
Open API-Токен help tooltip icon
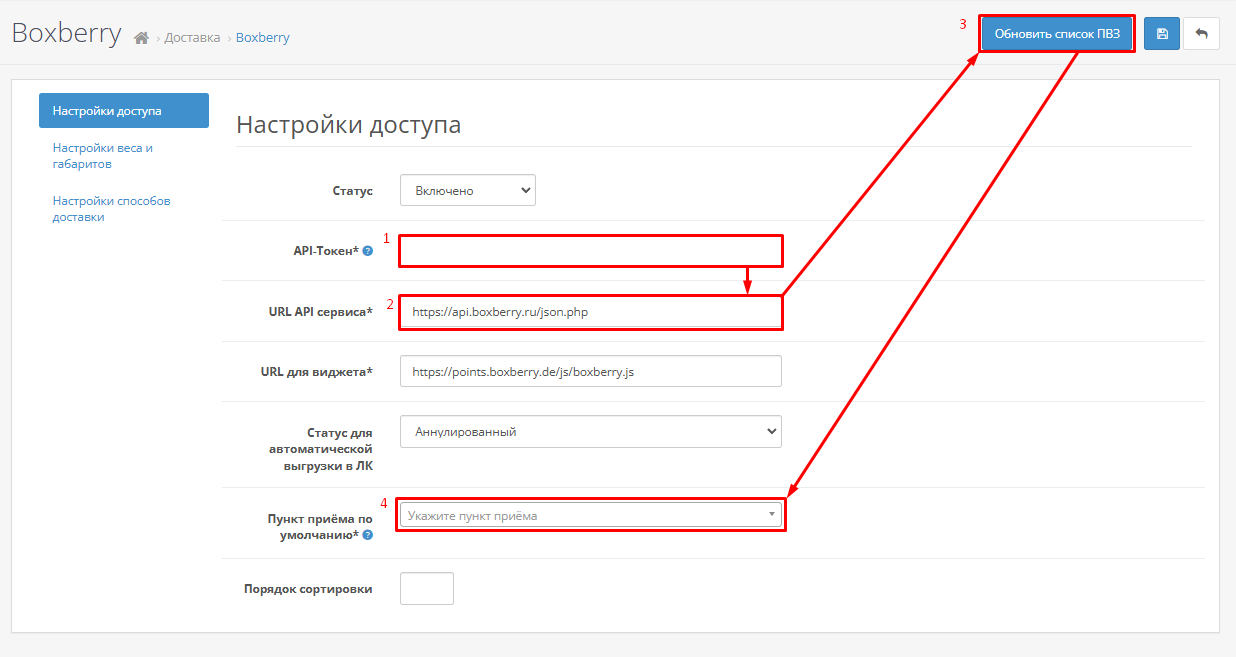(367, 251)
